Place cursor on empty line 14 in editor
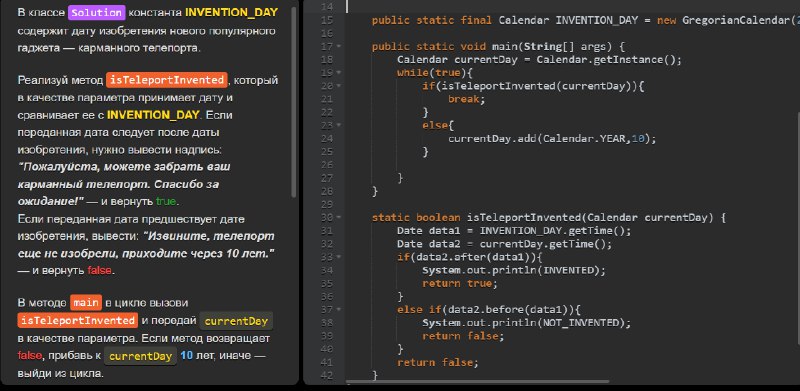Viewport: 800px width, 391px height. point(571,7)
